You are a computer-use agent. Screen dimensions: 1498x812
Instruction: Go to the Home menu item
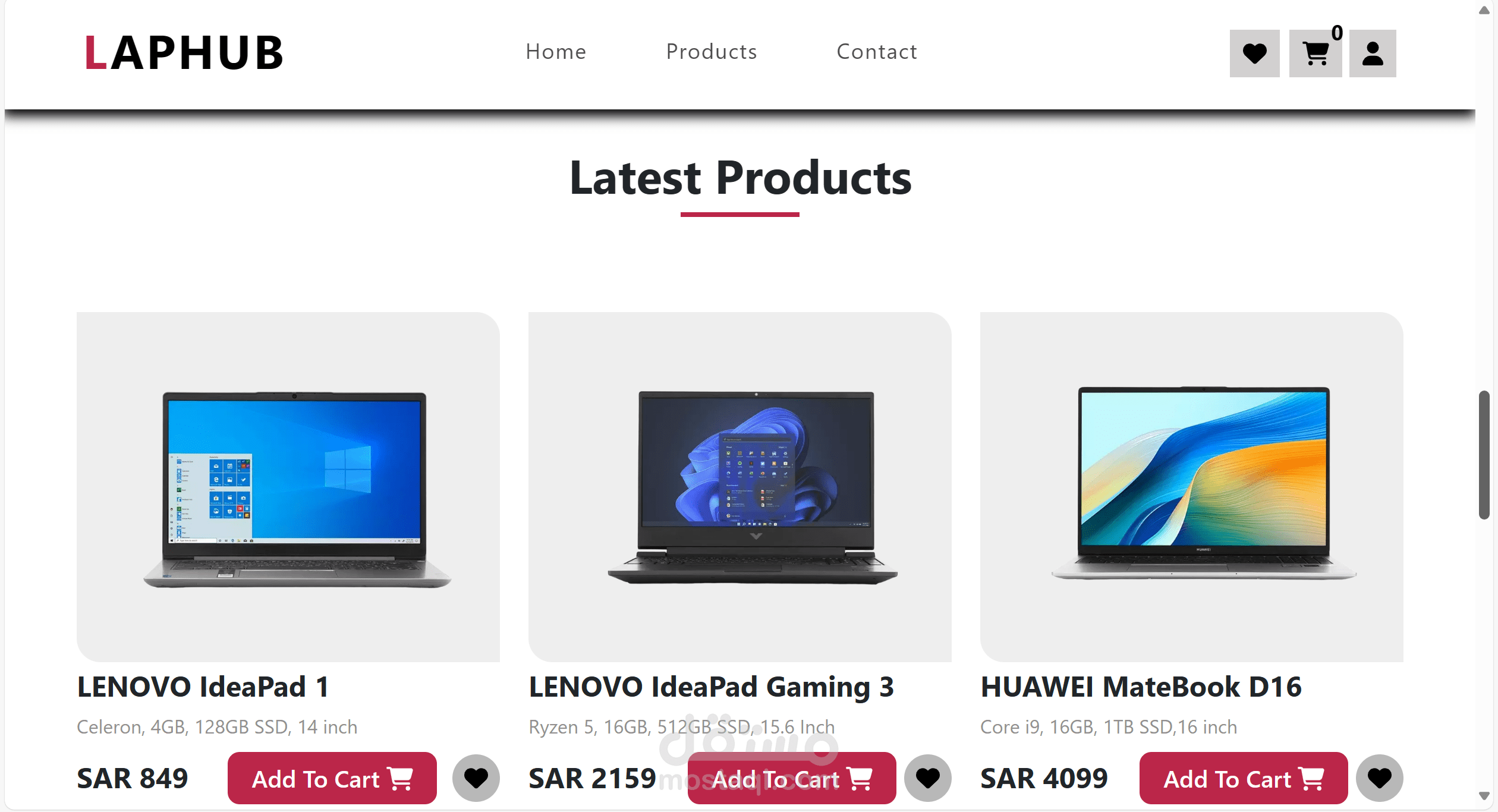point(556,52)
